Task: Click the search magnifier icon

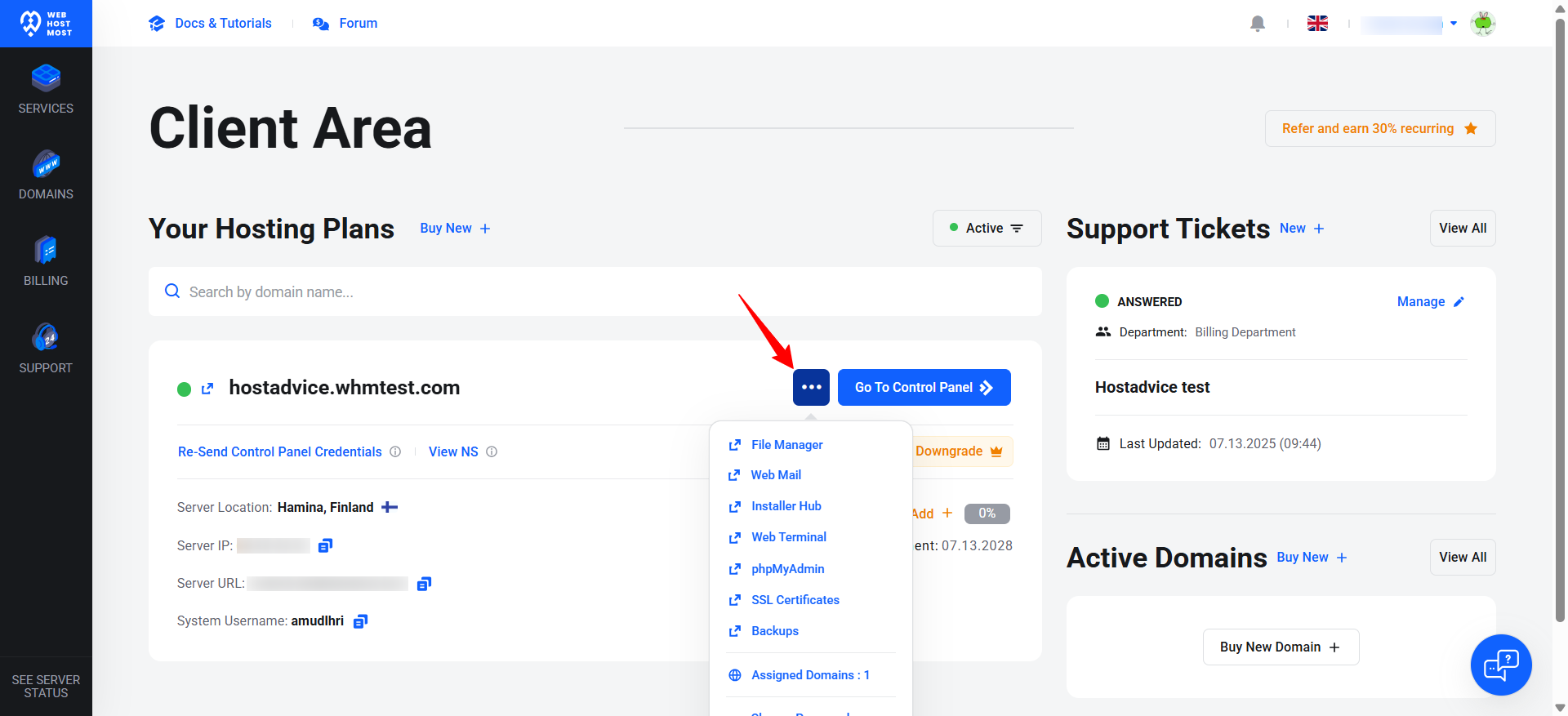Action: pos(172,291)
